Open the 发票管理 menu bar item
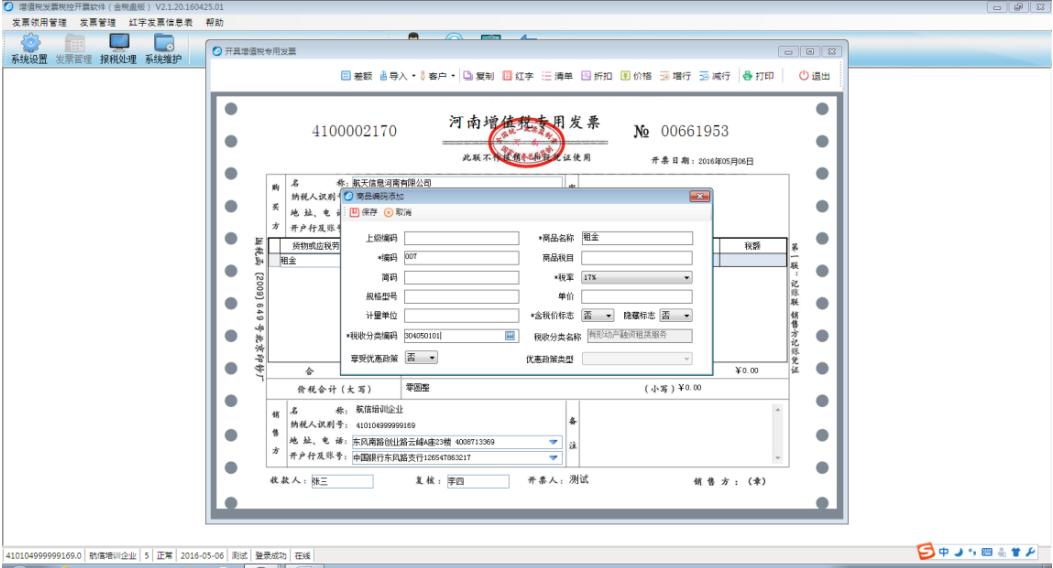 [97, 22]
